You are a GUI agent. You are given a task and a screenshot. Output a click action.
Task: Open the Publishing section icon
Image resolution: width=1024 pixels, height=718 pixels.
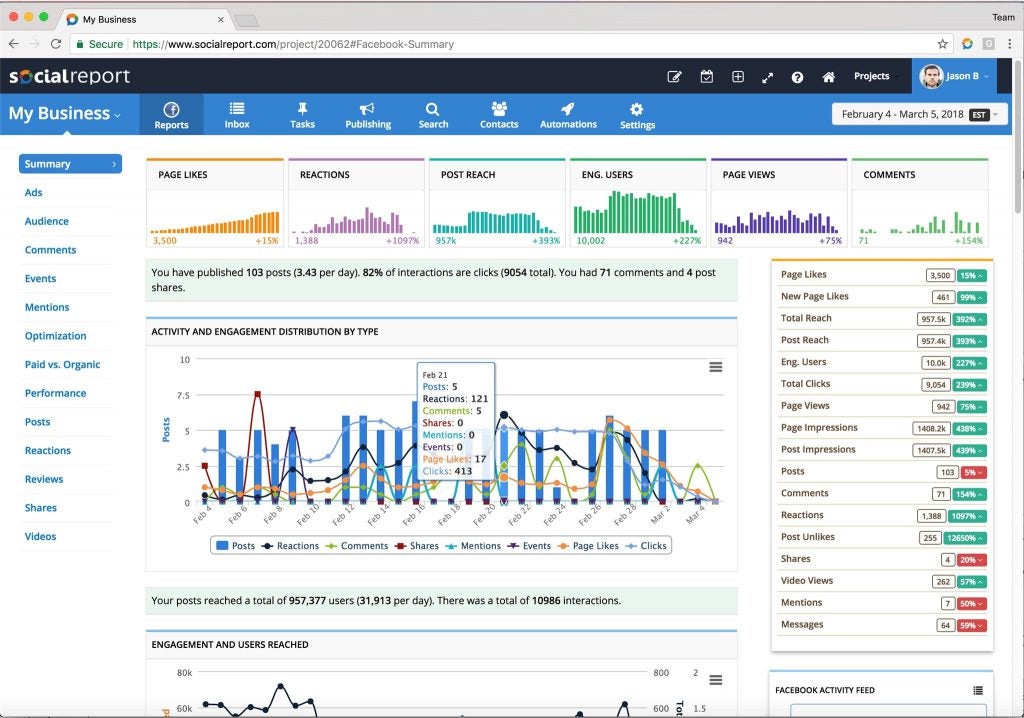[367, 113]
